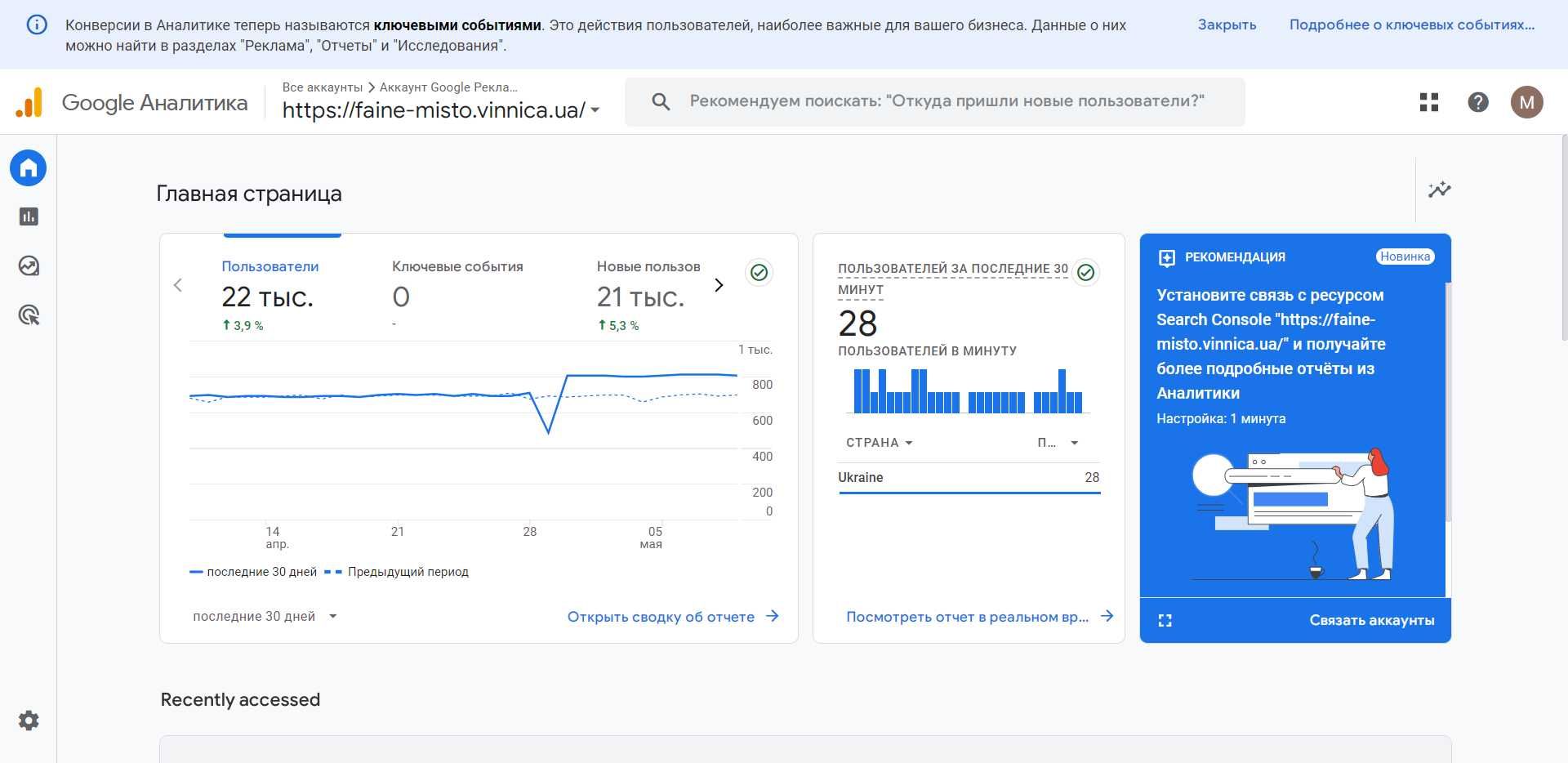Click the Настройка: 1 минута text
Viewport: 1568px width, 763px height.
coord(1221,418)
